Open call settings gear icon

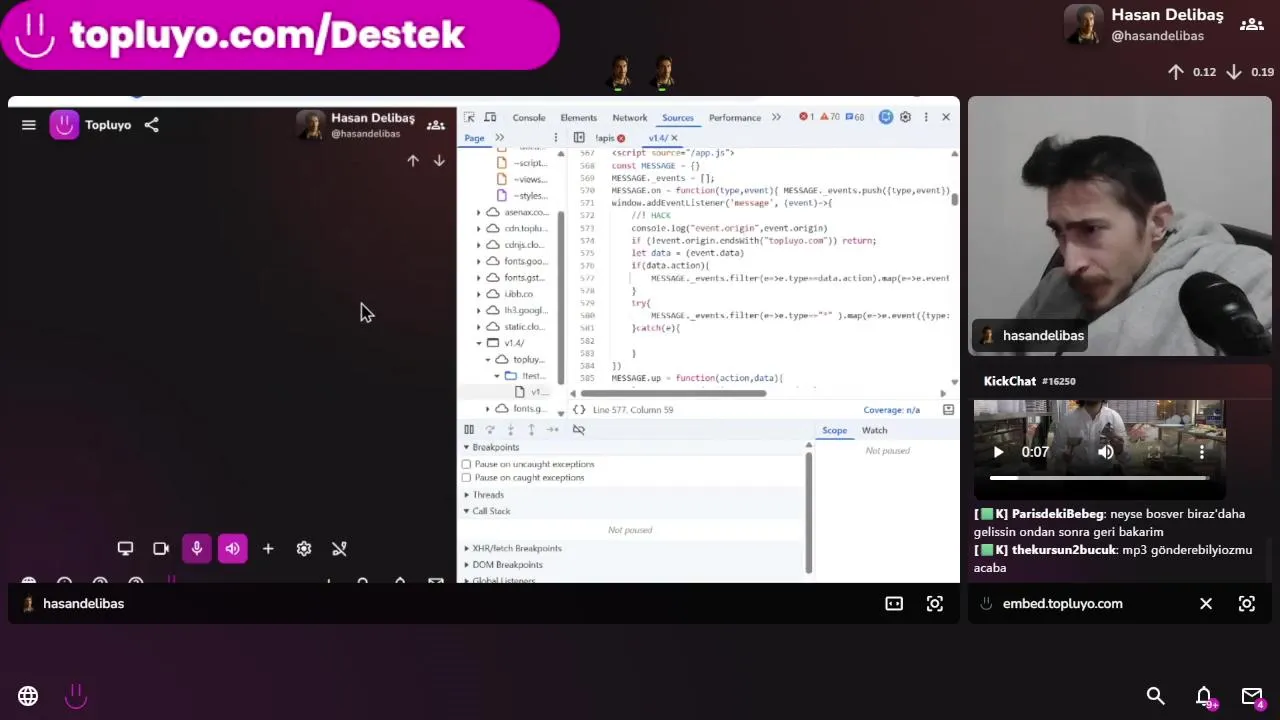(x=304, y=548)
